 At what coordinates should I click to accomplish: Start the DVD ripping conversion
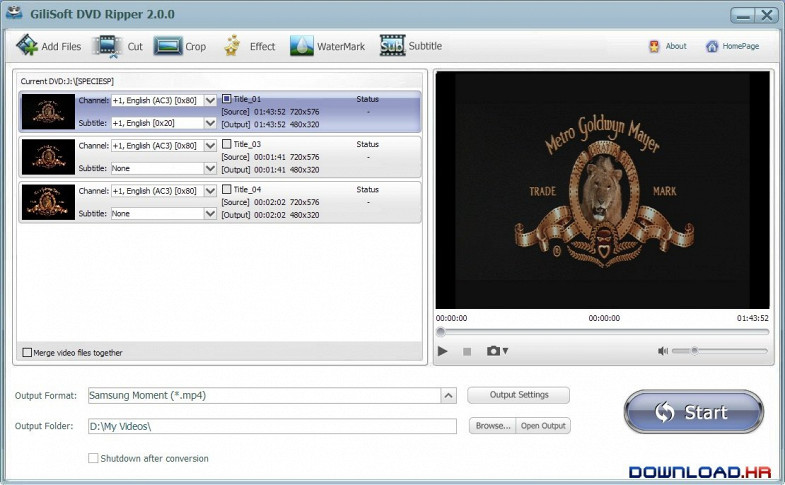pyautogui.click(x=693, y=412)
